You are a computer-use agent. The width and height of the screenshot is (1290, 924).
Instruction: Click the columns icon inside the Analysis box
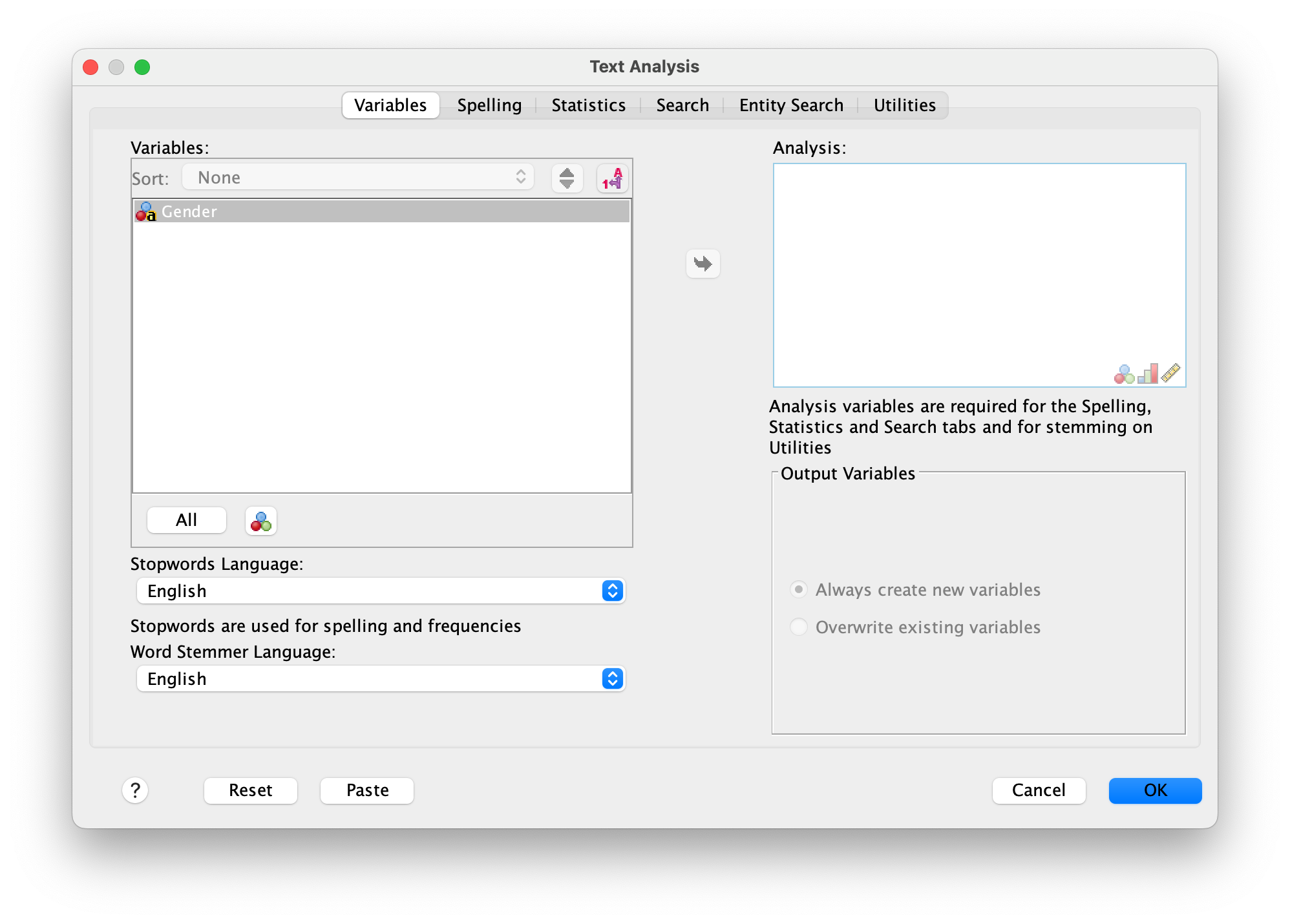pos(1125,373)
